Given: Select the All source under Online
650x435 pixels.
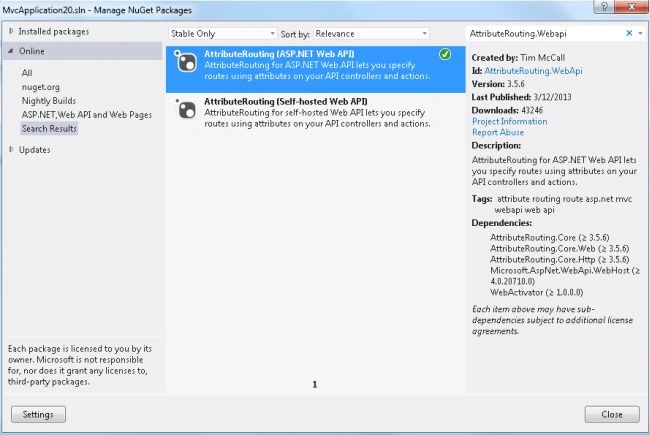Looking at the screenshot, I should [x=27, y=73].
